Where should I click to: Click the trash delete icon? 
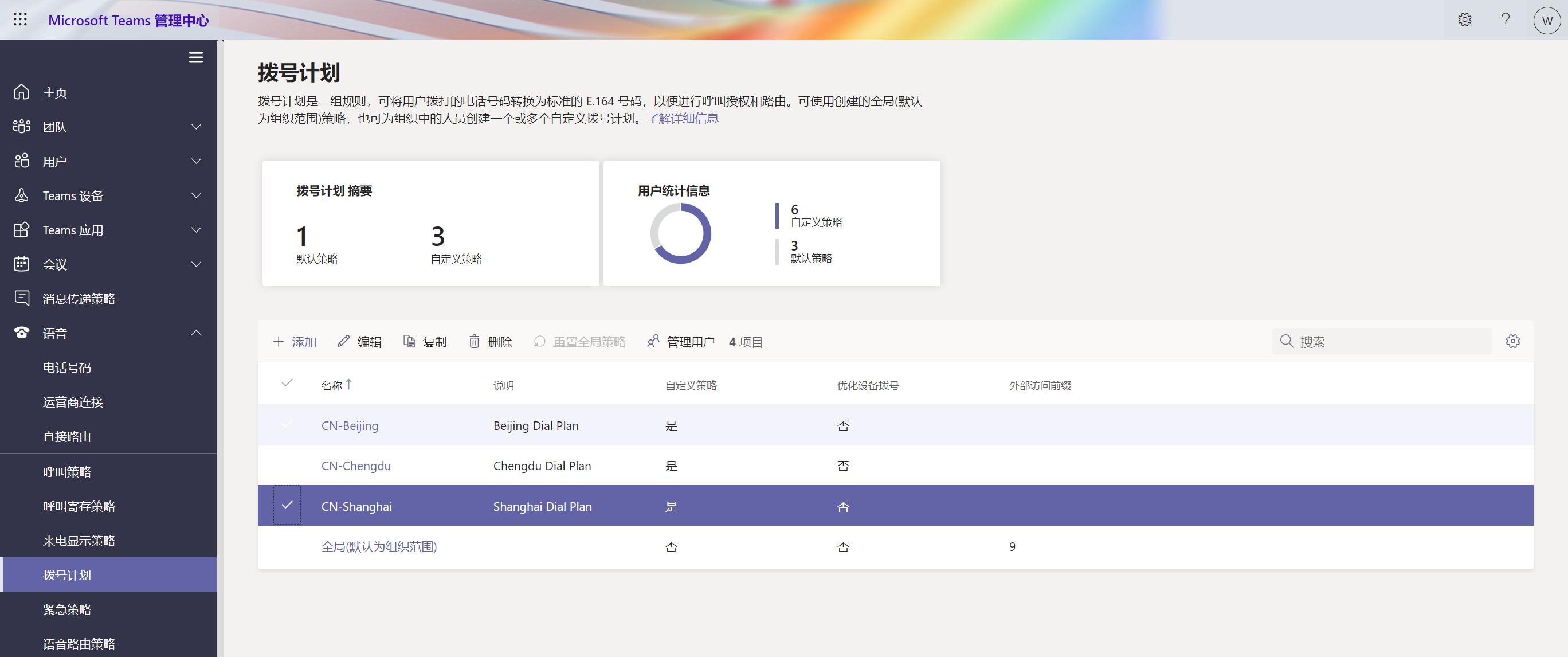[474, 342]
